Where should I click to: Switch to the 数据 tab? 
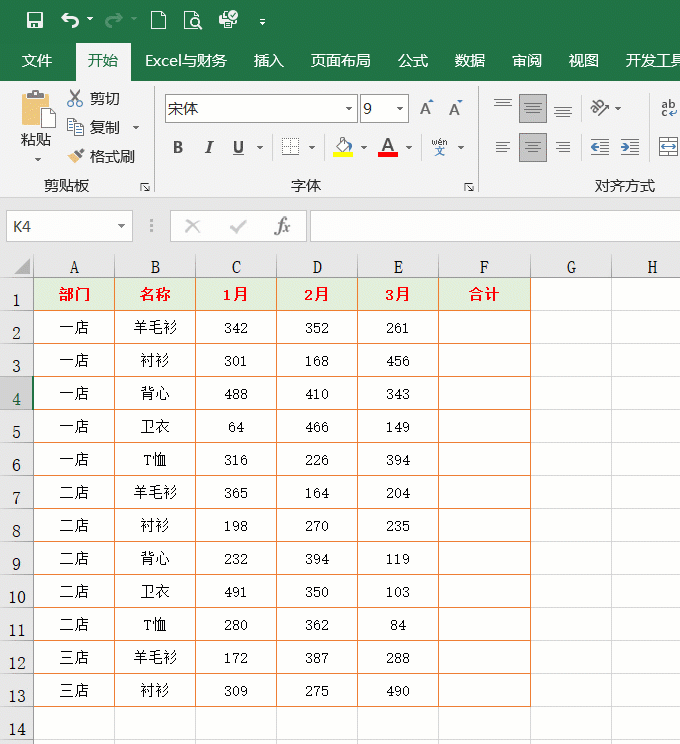point(470,61)
